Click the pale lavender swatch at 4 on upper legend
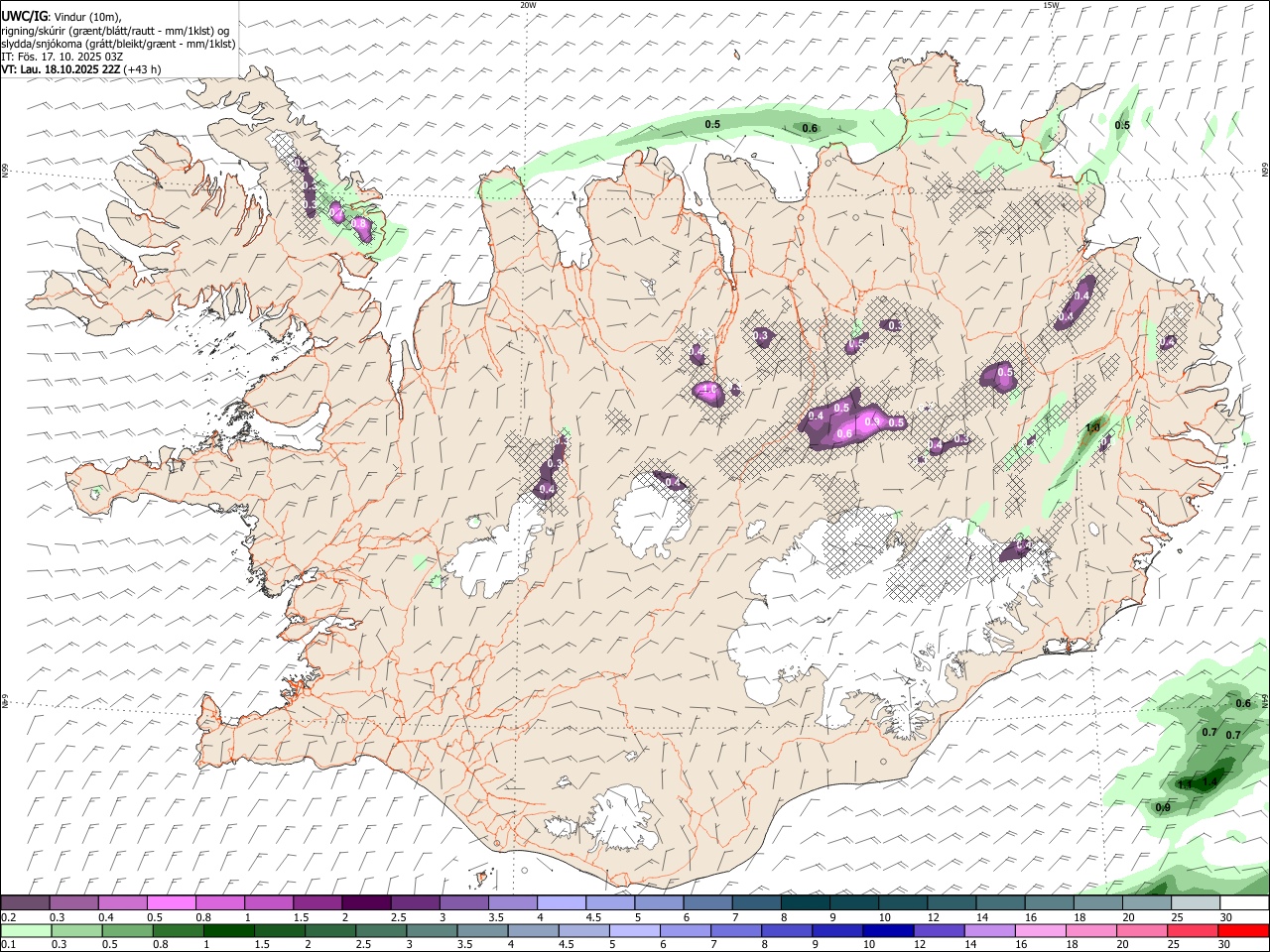1270x952 pixels. (561, 903)
